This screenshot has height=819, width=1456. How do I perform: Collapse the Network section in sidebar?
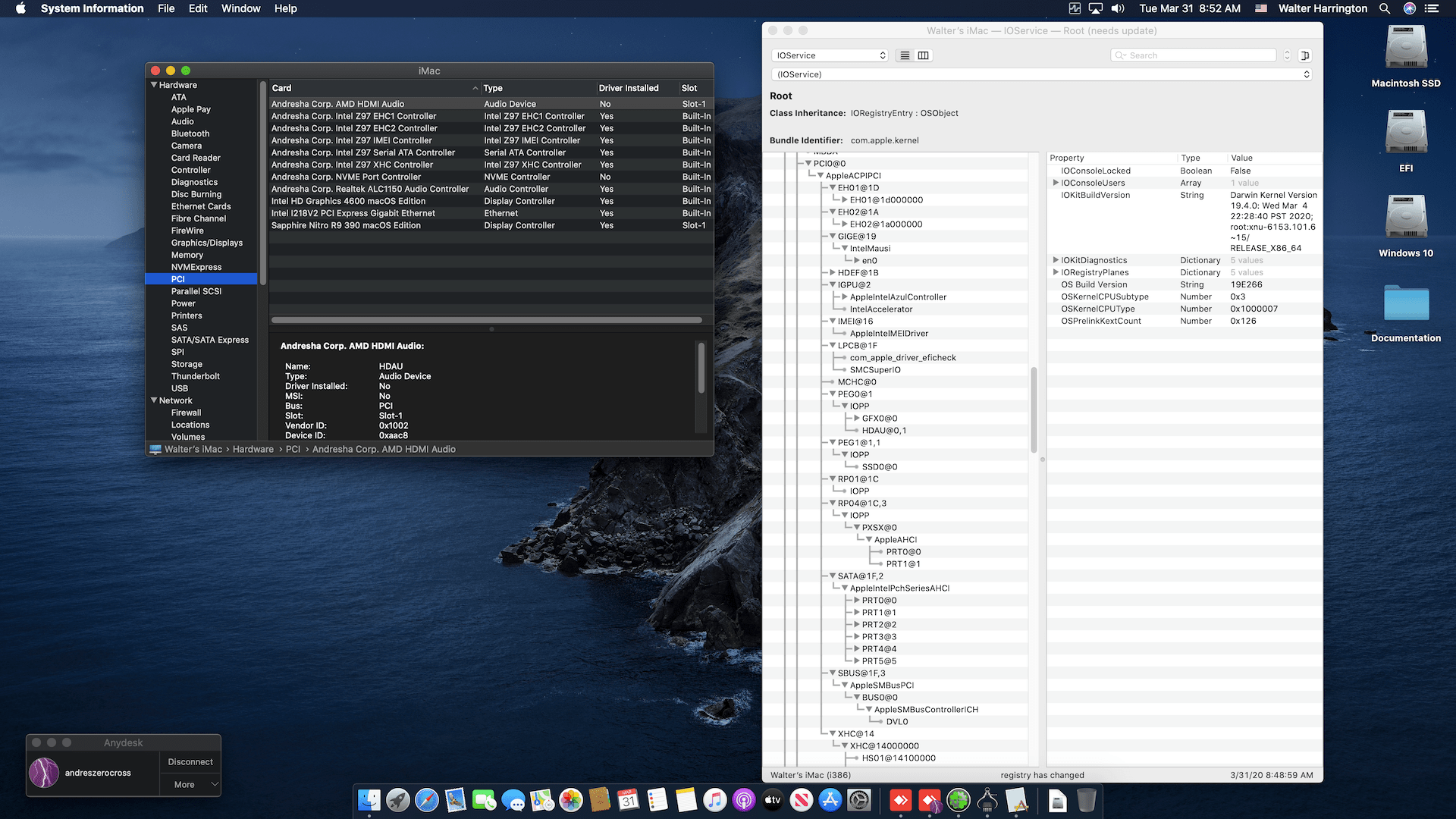pyautogui.click(x=154, y=400)
